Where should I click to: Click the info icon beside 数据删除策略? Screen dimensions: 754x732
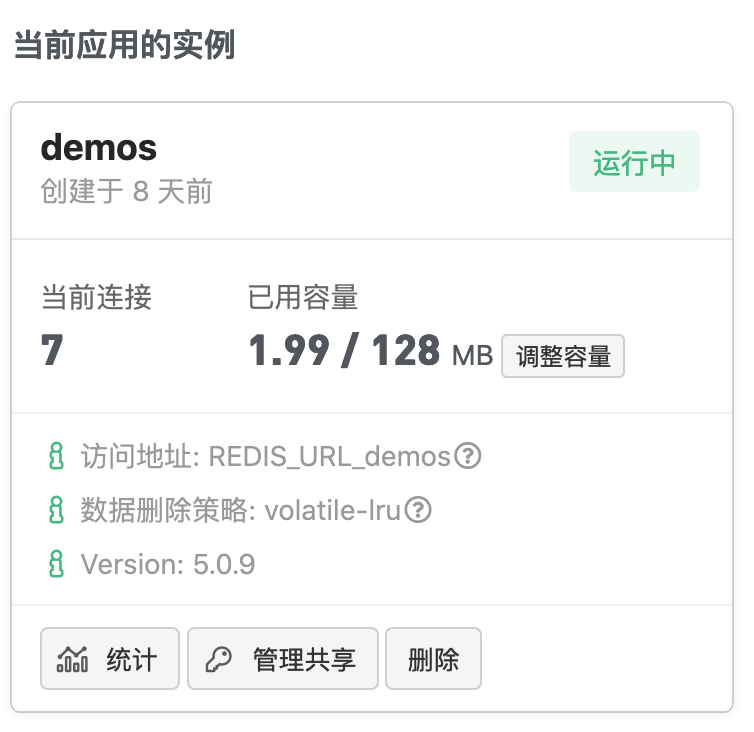(x=55, y=511)
